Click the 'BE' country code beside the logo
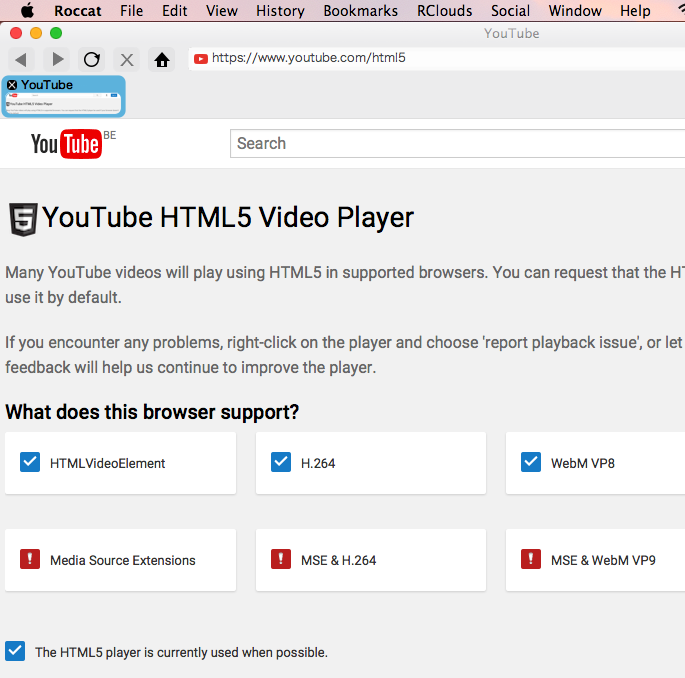Screen dimensions: 685x678 point(110,135)
